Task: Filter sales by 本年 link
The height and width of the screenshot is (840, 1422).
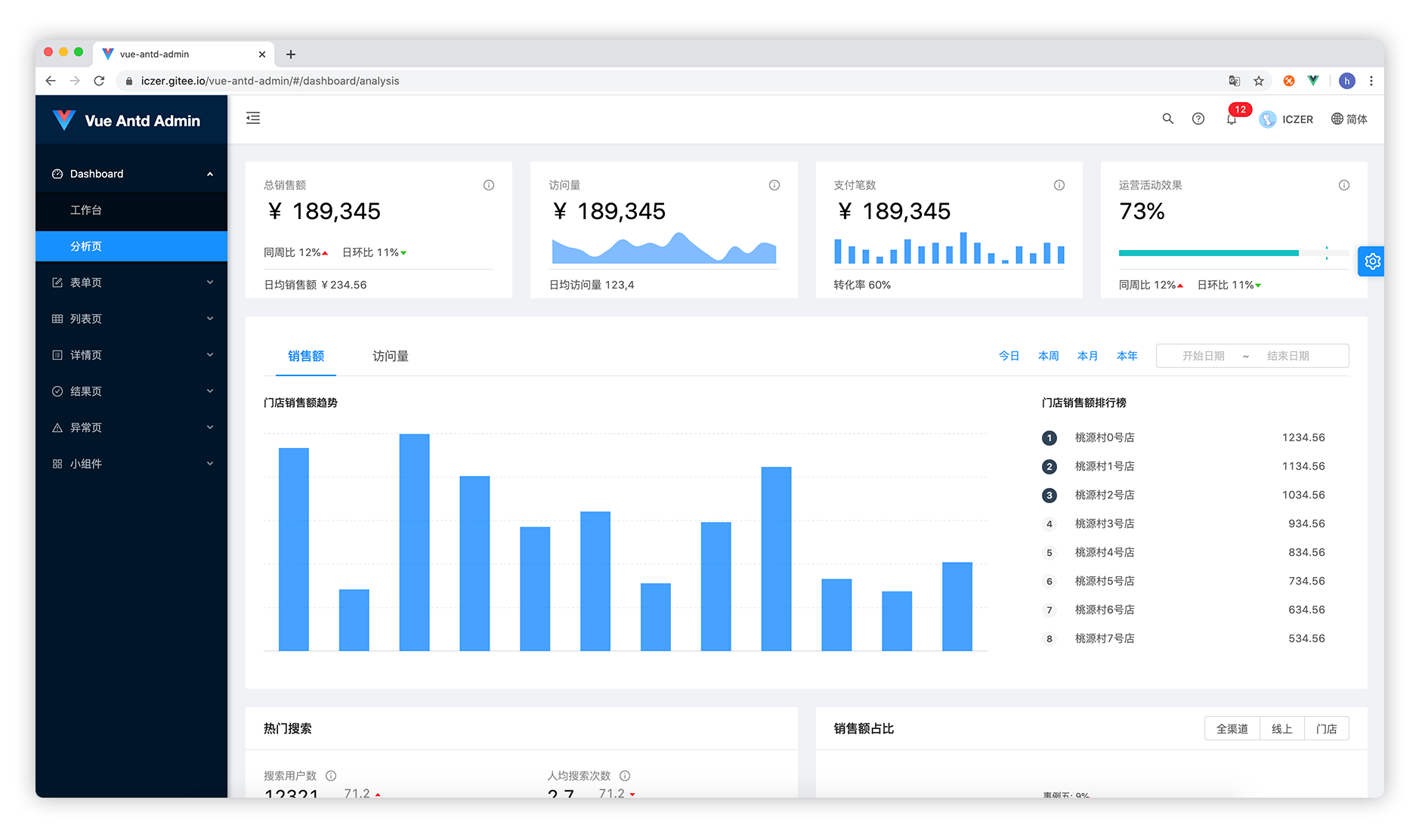Action: pyautogui.click(x=1127, y=356)
